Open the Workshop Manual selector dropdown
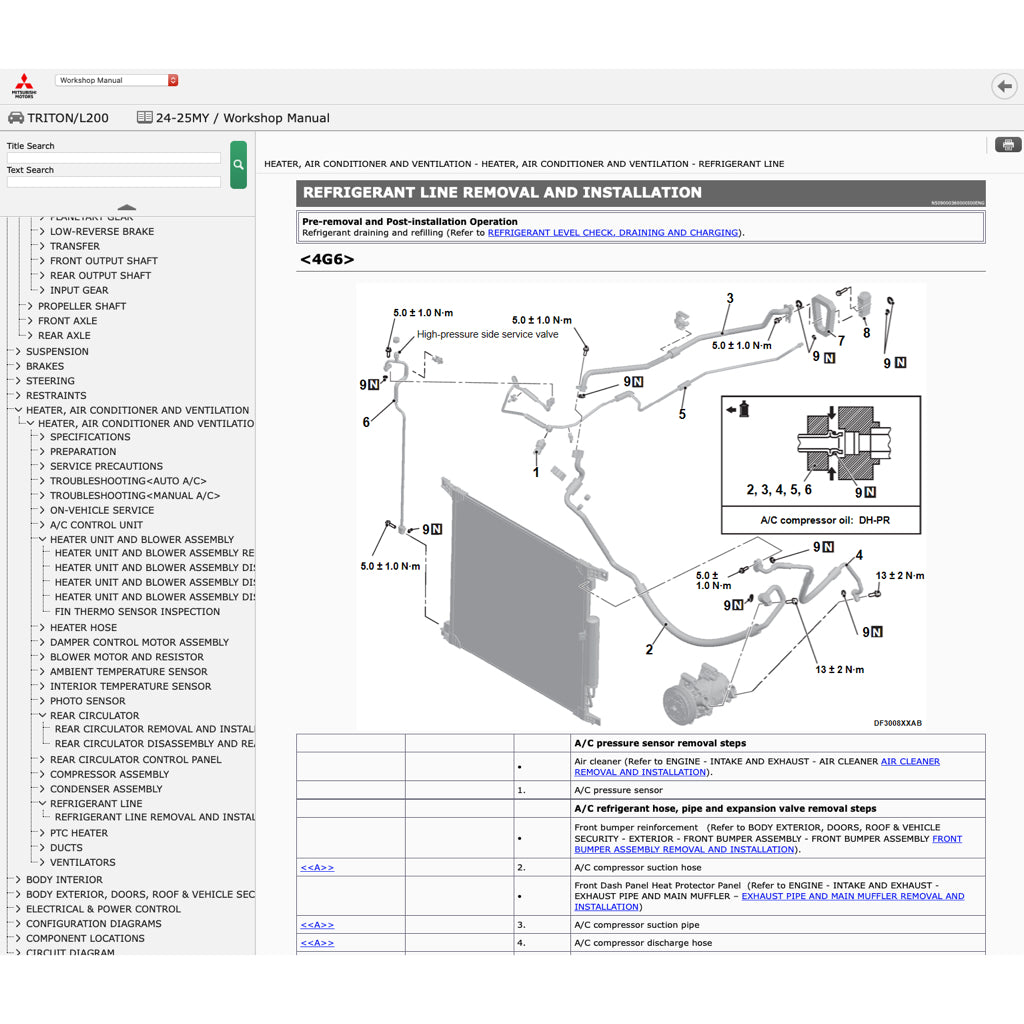 coord(115,80)
